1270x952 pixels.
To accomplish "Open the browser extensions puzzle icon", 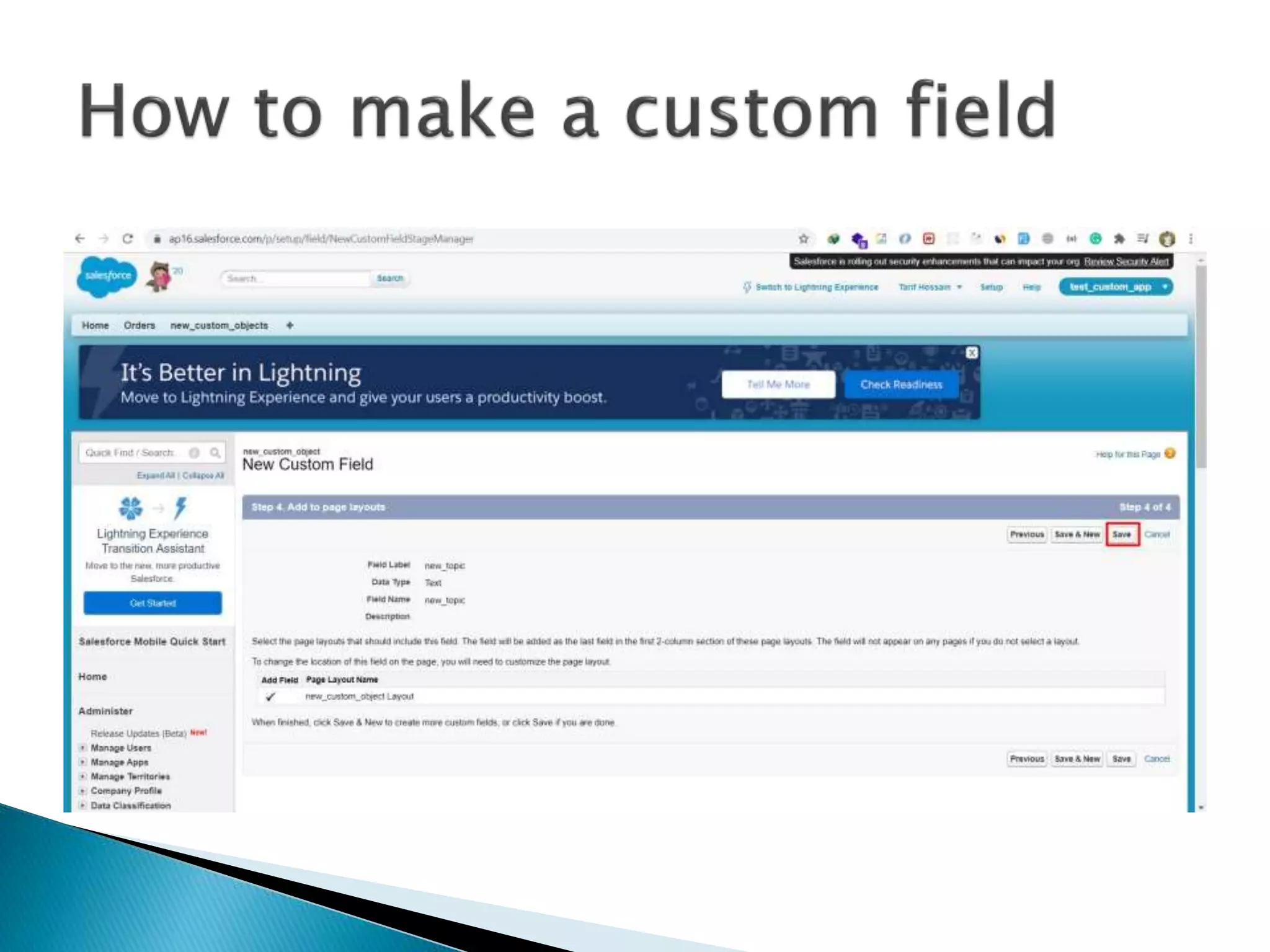I will pyautogui.click(x=1119, y=239).
